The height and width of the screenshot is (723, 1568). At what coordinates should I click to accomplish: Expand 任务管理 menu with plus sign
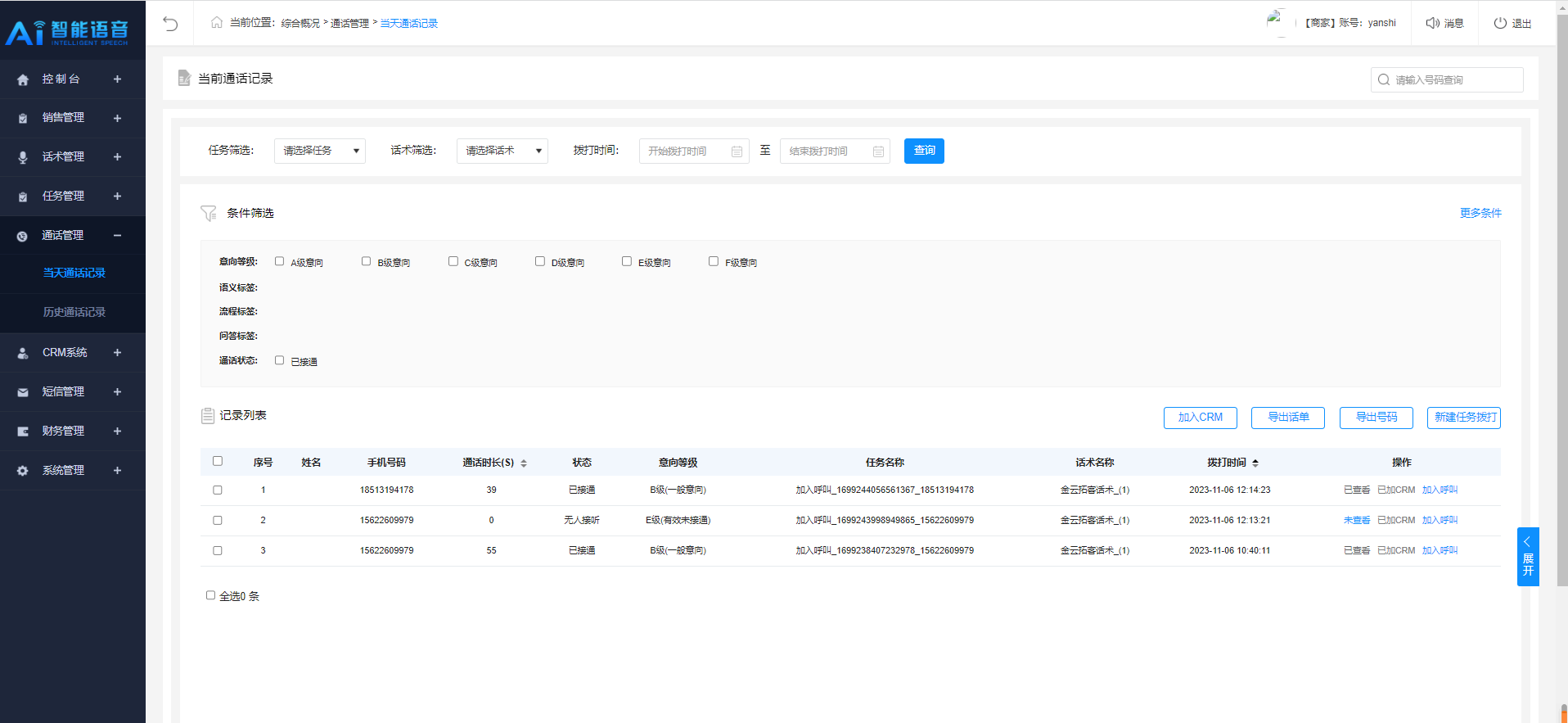[117, 197]
